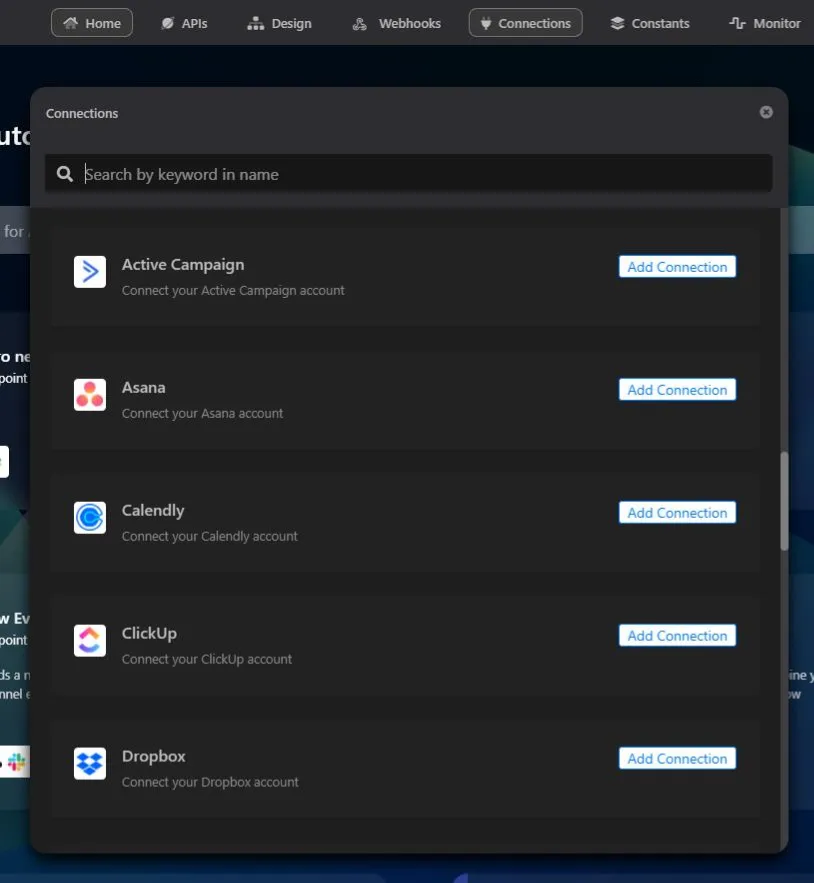Select the 'Active Campaign' title text
This screenshot has width=814, height=883.
183,265
